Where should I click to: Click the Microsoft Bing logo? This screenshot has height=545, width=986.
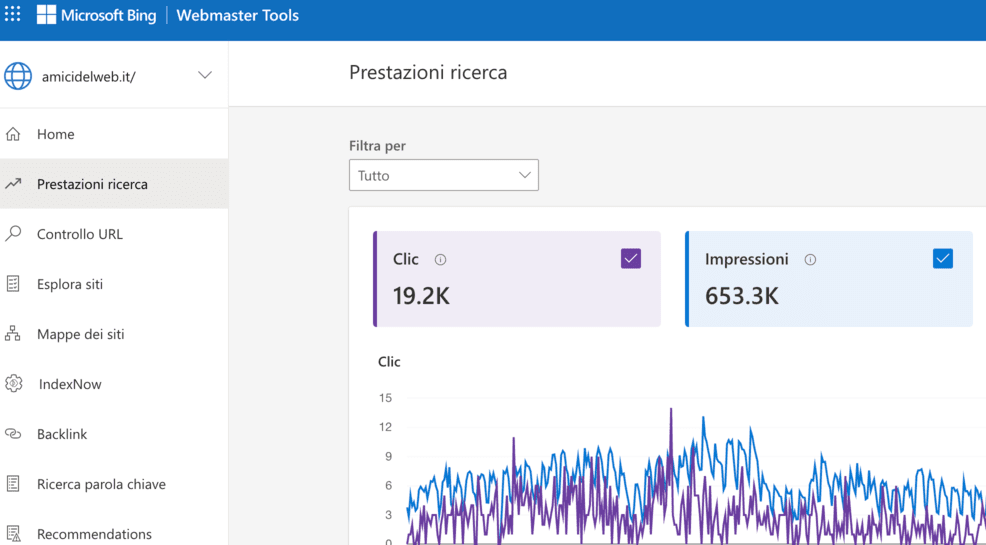coord(46,15)
